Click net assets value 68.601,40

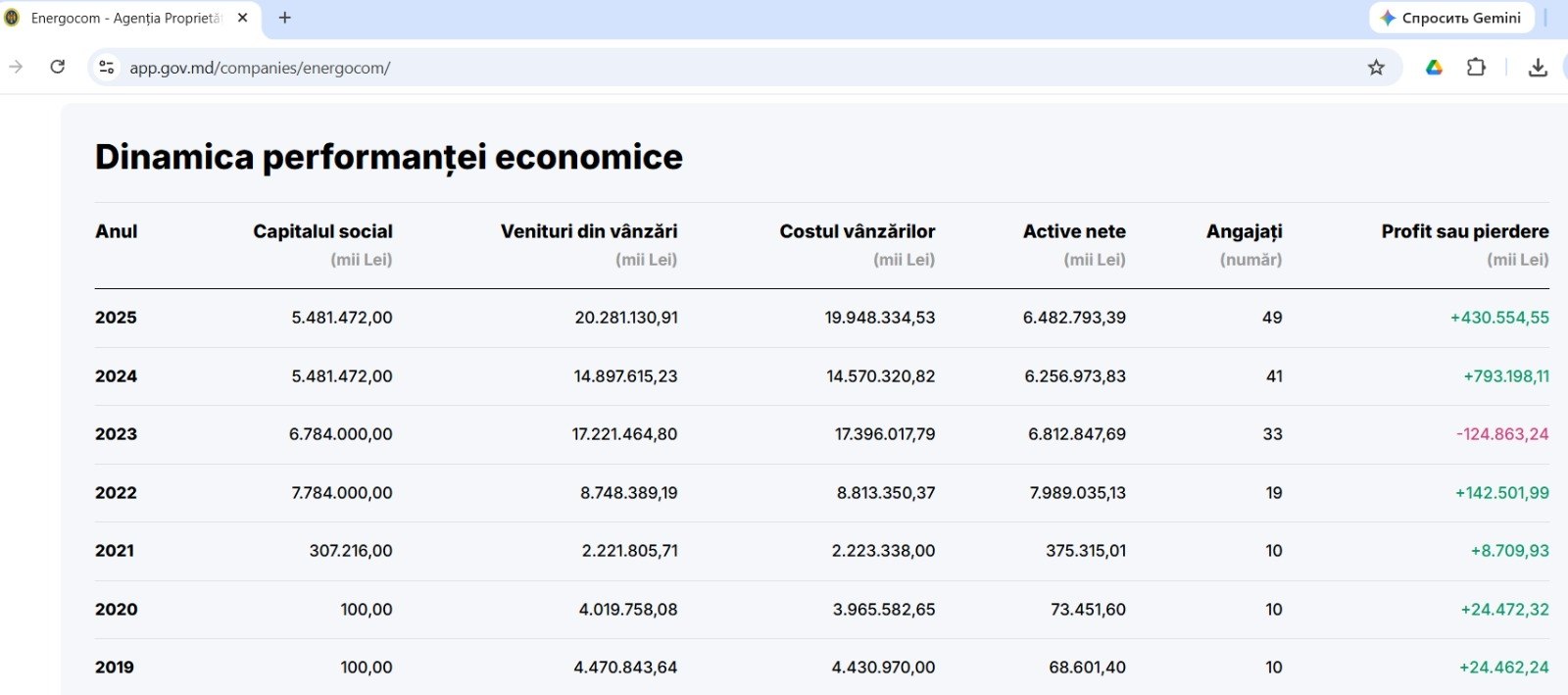coord(1087,668)
